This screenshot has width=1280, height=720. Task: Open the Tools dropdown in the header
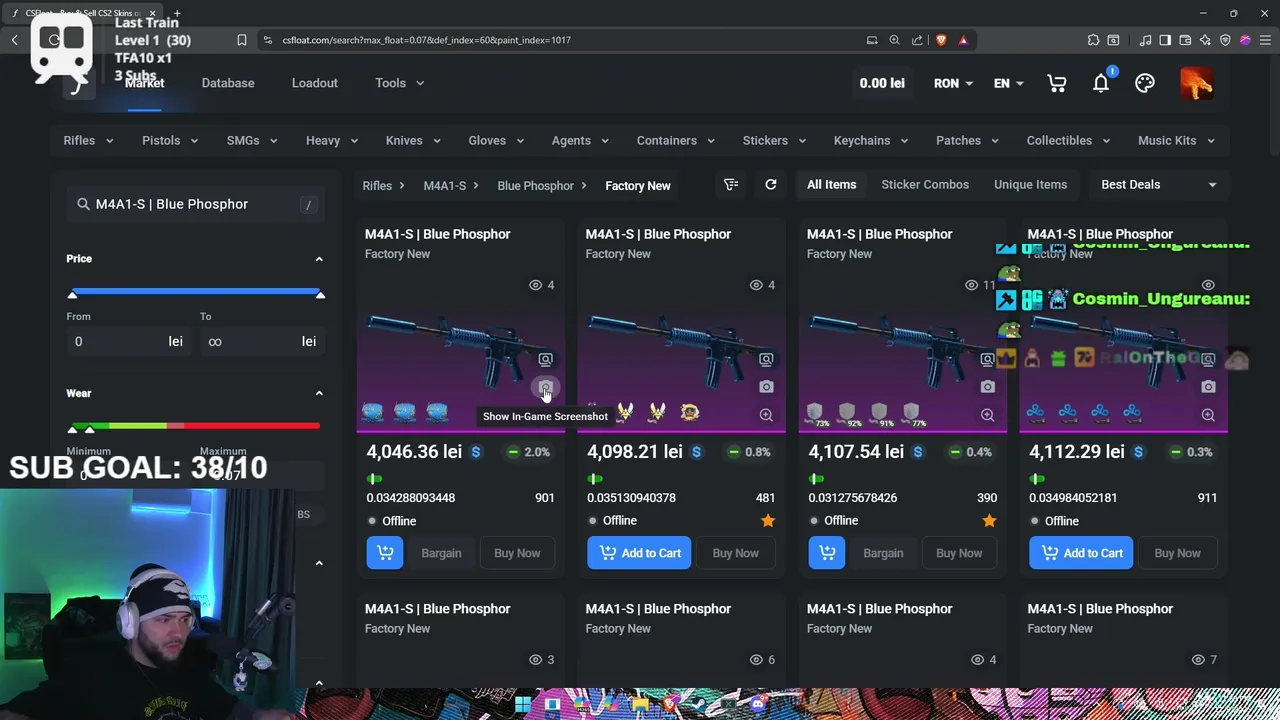[400, 83]
